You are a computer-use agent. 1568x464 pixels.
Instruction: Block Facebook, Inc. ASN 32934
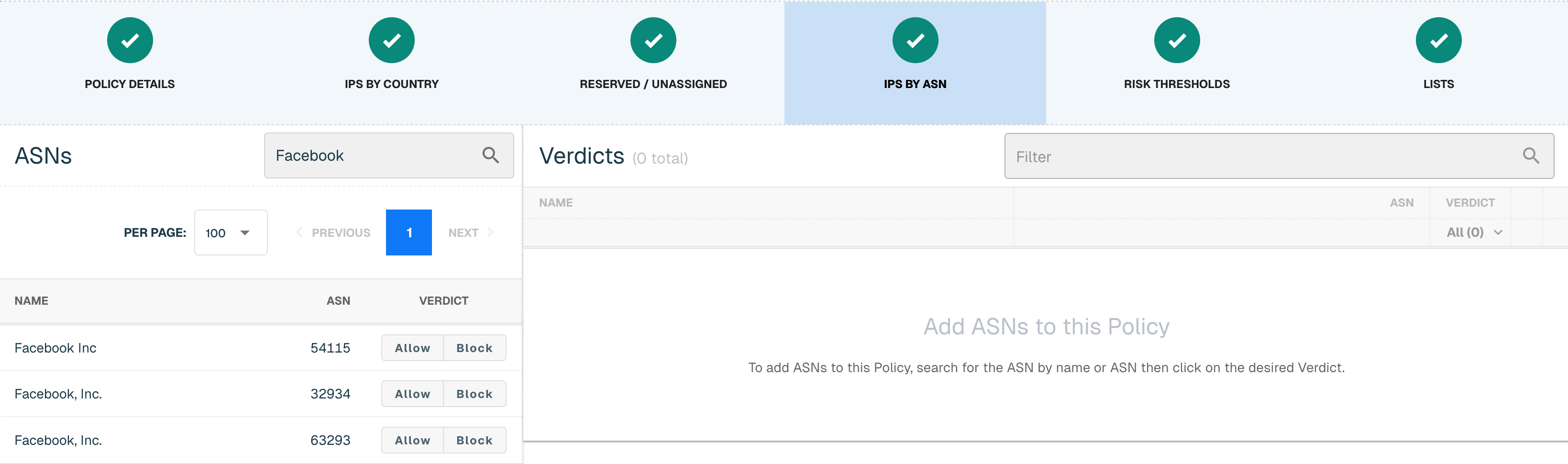[474, 394]
